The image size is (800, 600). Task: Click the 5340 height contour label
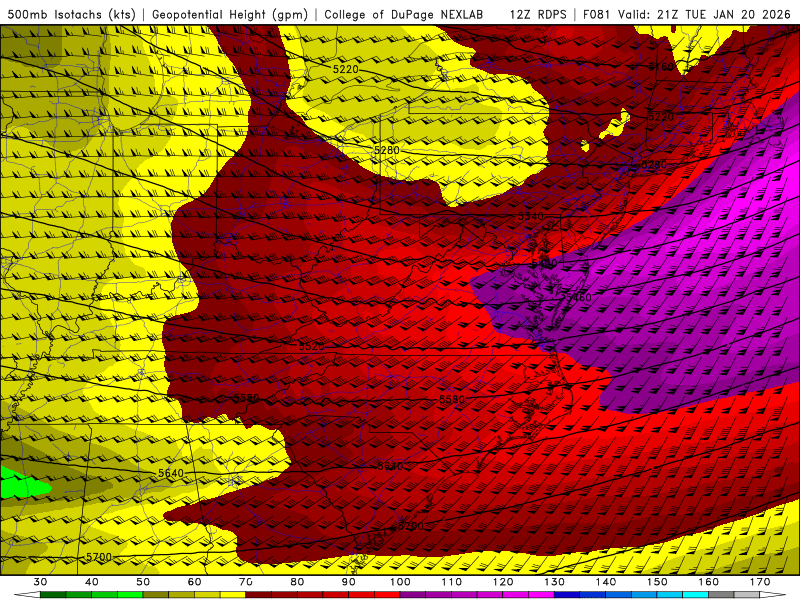coord(531,216)
